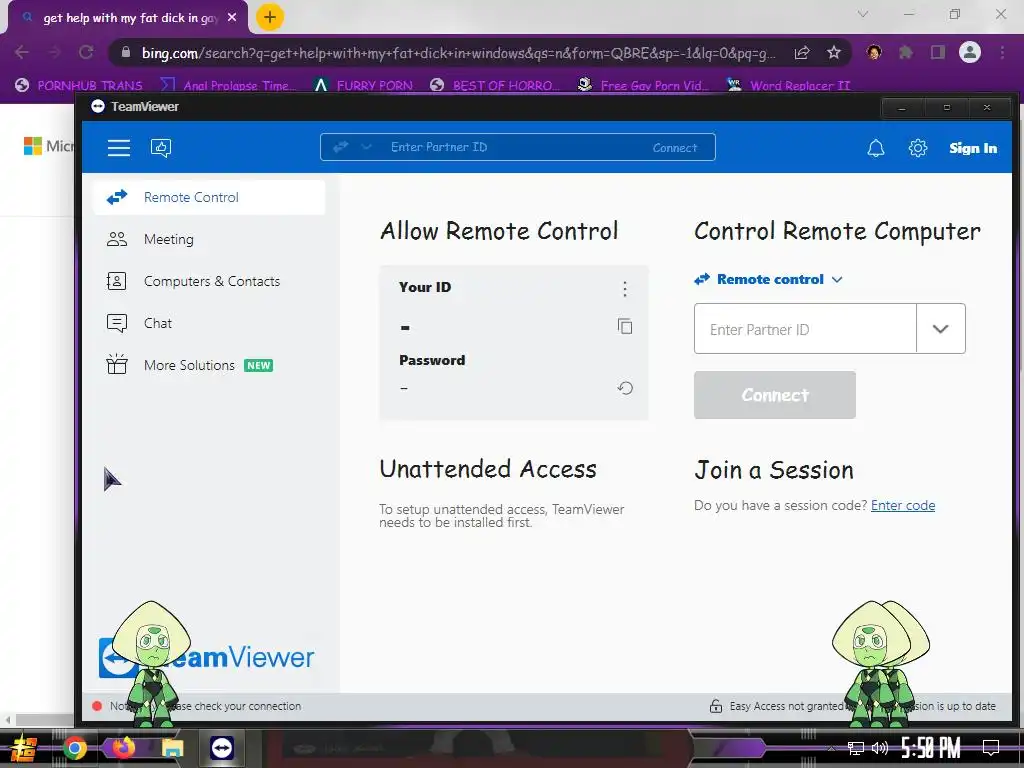Open a new Chrome tab with the plus button

click(x=270, y=17)
